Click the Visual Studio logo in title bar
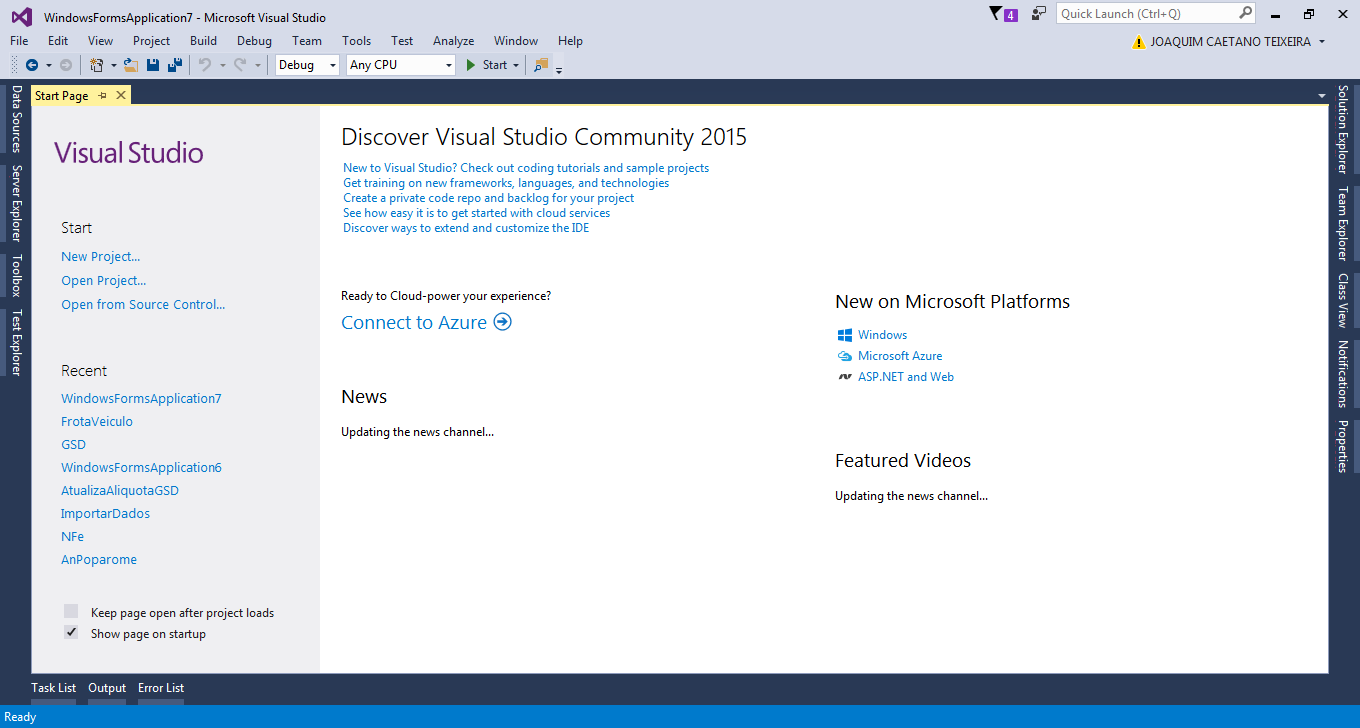1360x728 pixels. pyautogui.click(x=22, y=17)
